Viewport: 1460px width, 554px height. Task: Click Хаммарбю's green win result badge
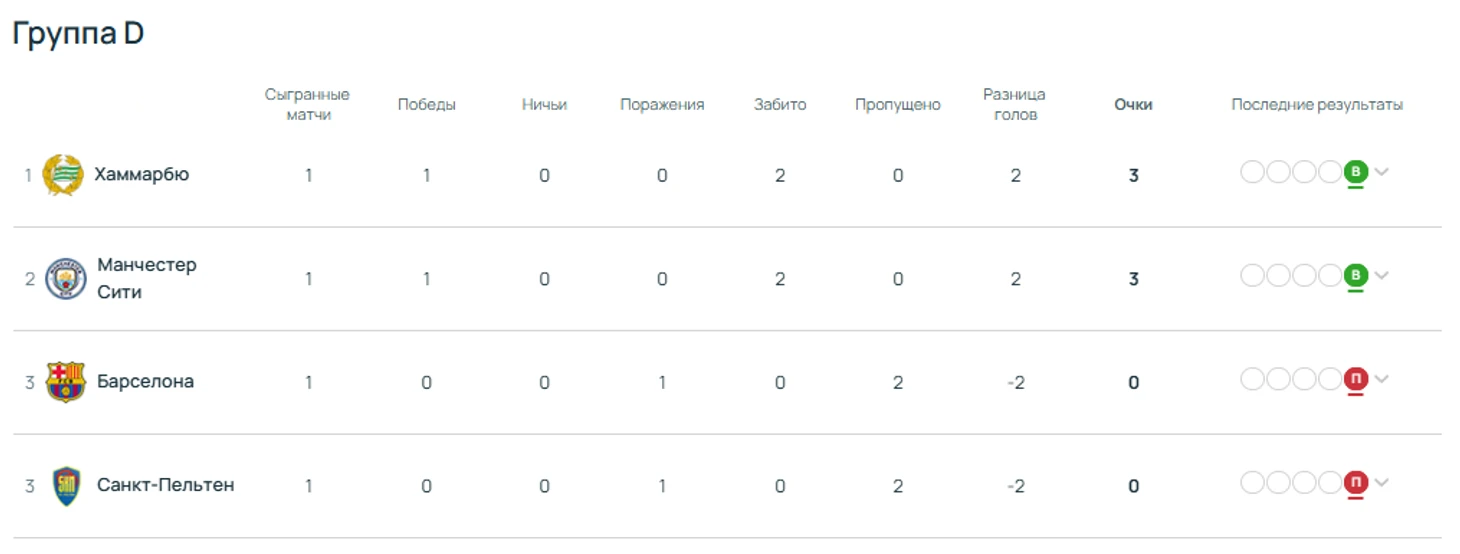pyautogui.click(x=1355, y=172)
